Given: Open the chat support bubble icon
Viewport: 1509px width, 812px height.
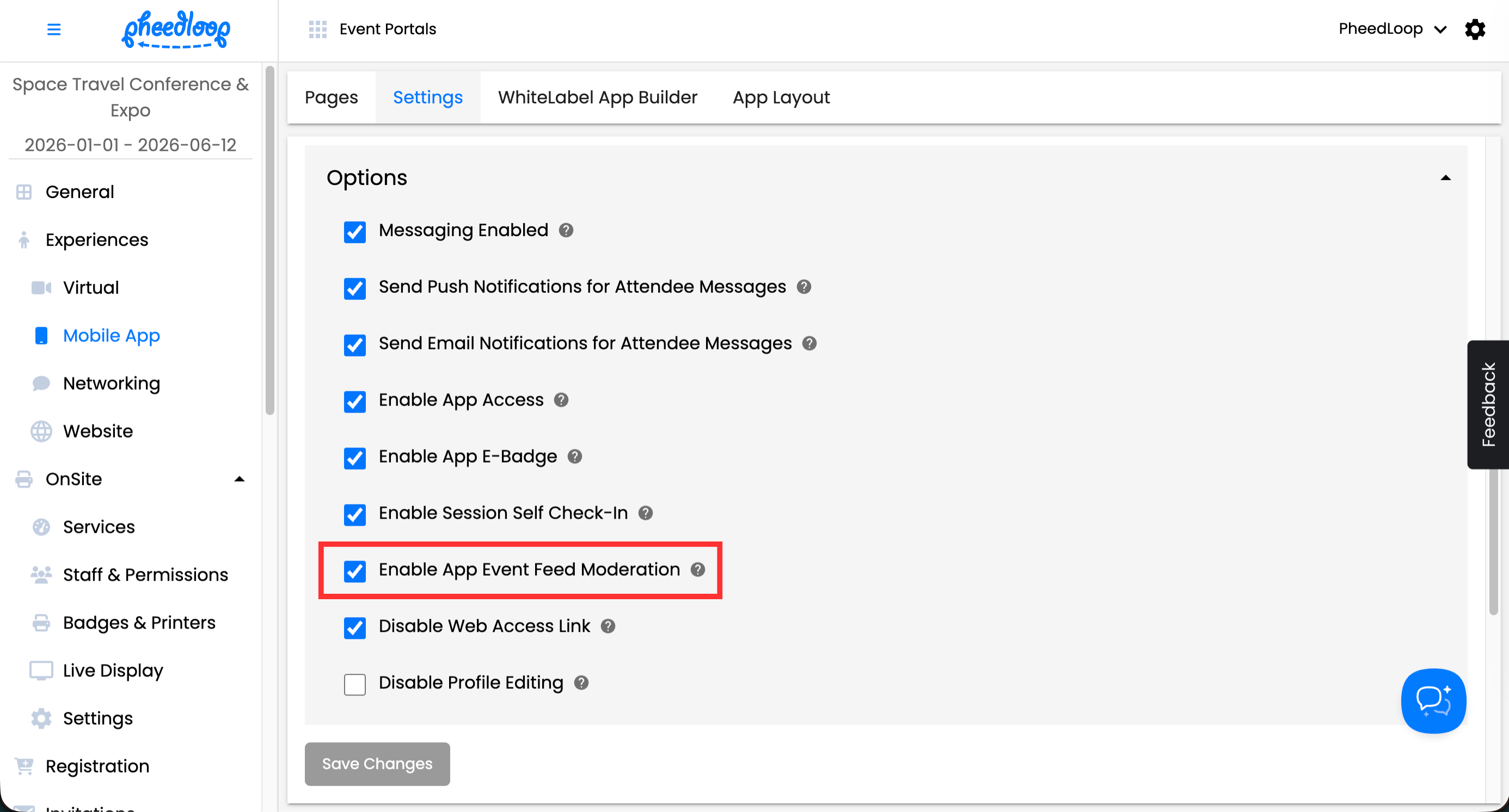Looking at the screenshot, I should [x=1433, y=700].
